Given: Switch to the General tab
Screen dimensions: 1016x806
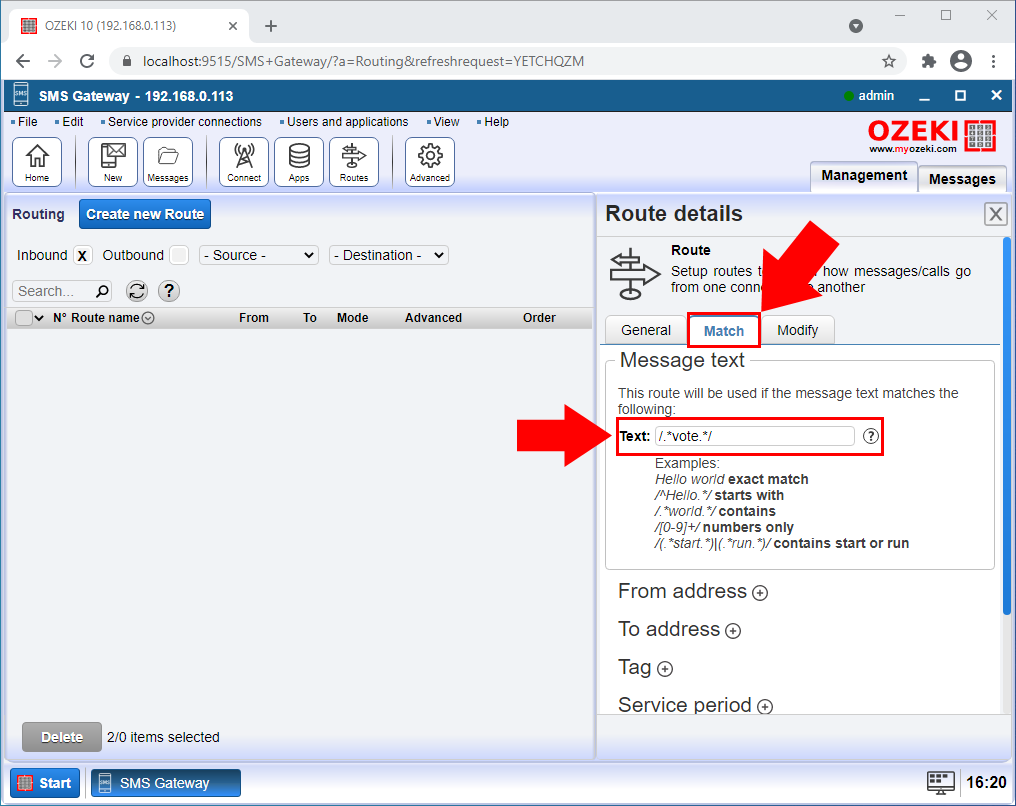Looking at the screenshot, I should pyautogui.click(x=645, y=330).
